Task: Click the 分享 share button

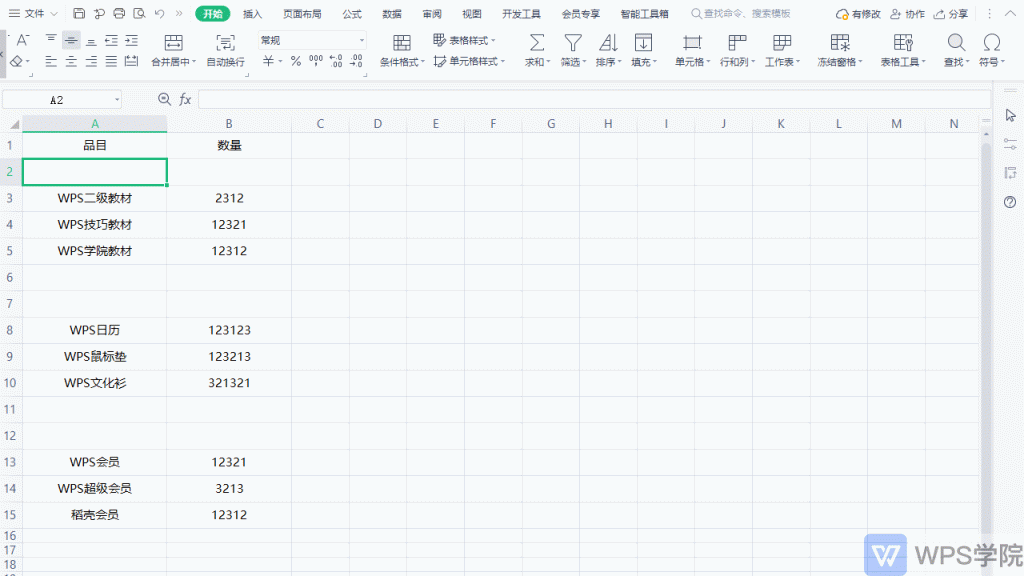Action: click(951, 14)
